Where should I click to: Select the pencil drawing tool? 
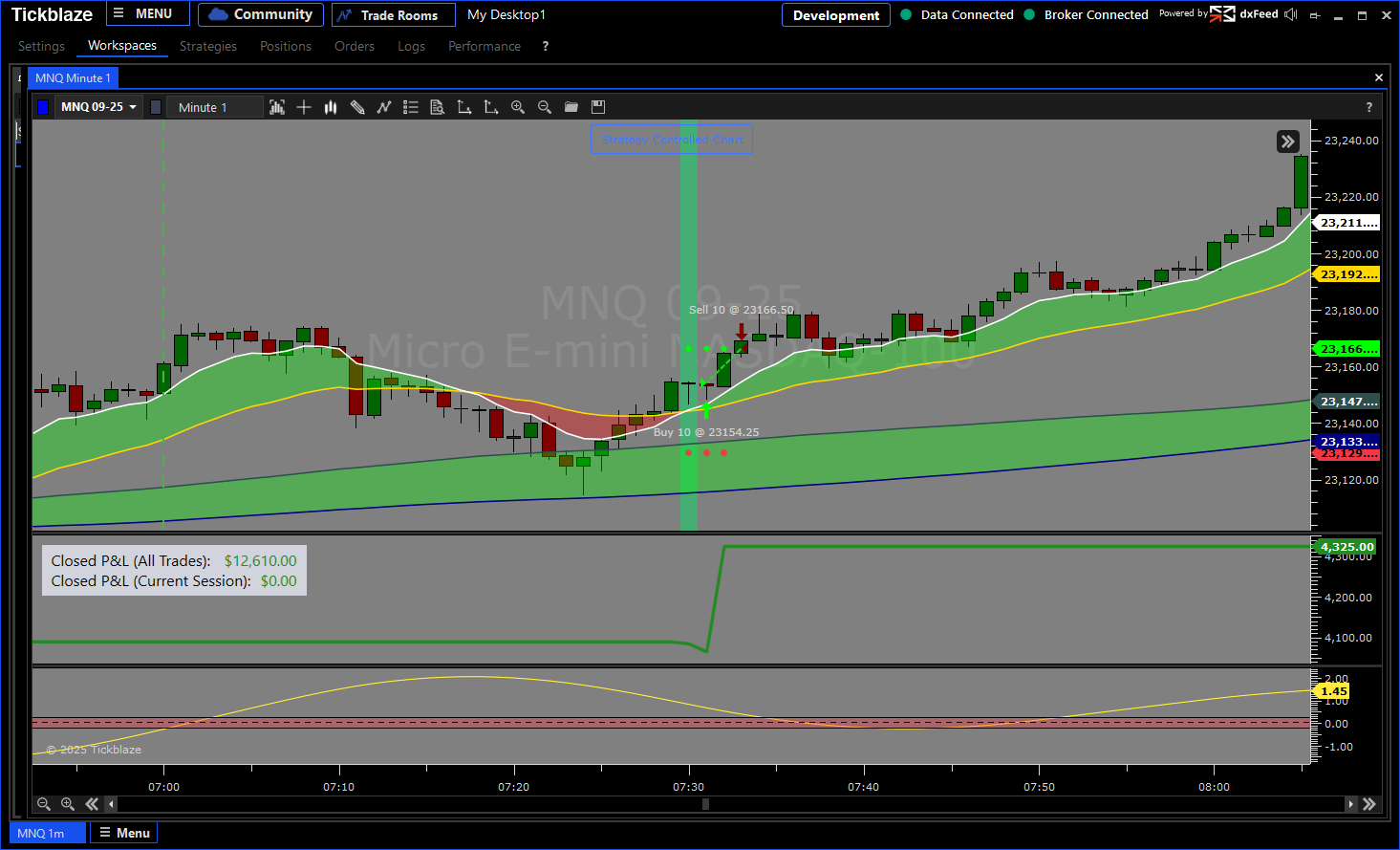coord(357,107)
